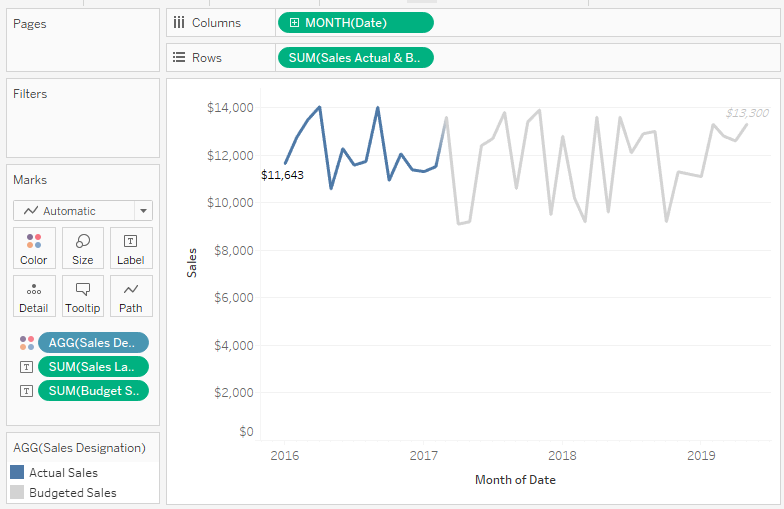This screenshot has height=509, width=784.
Task: Open the Automatic mark type dropdown
Action: tap(82, 211)
